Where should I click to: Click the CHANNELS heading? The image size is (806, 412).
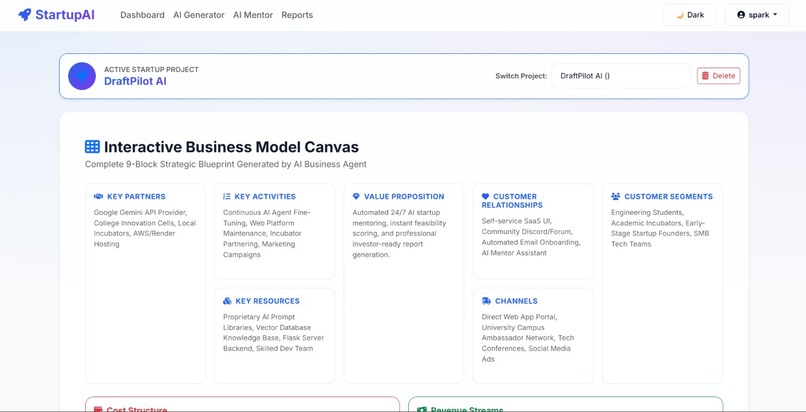pyautogui.click(x=516, y=301)
